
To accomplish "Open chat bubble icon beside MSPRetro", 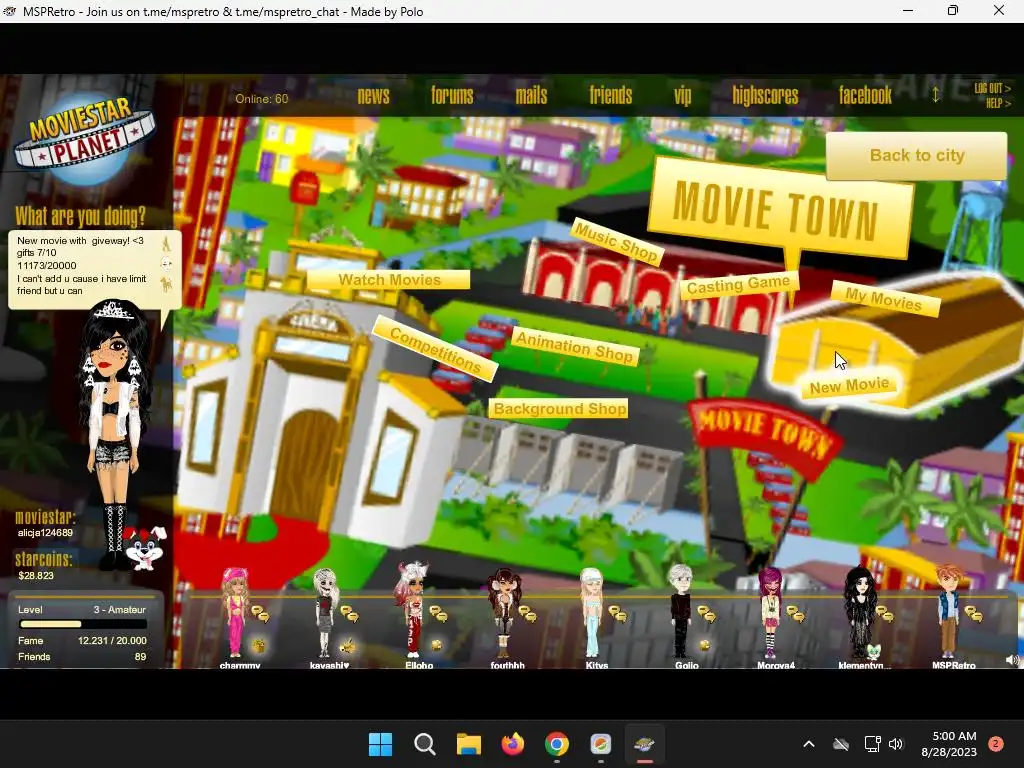I will (974, 614).
